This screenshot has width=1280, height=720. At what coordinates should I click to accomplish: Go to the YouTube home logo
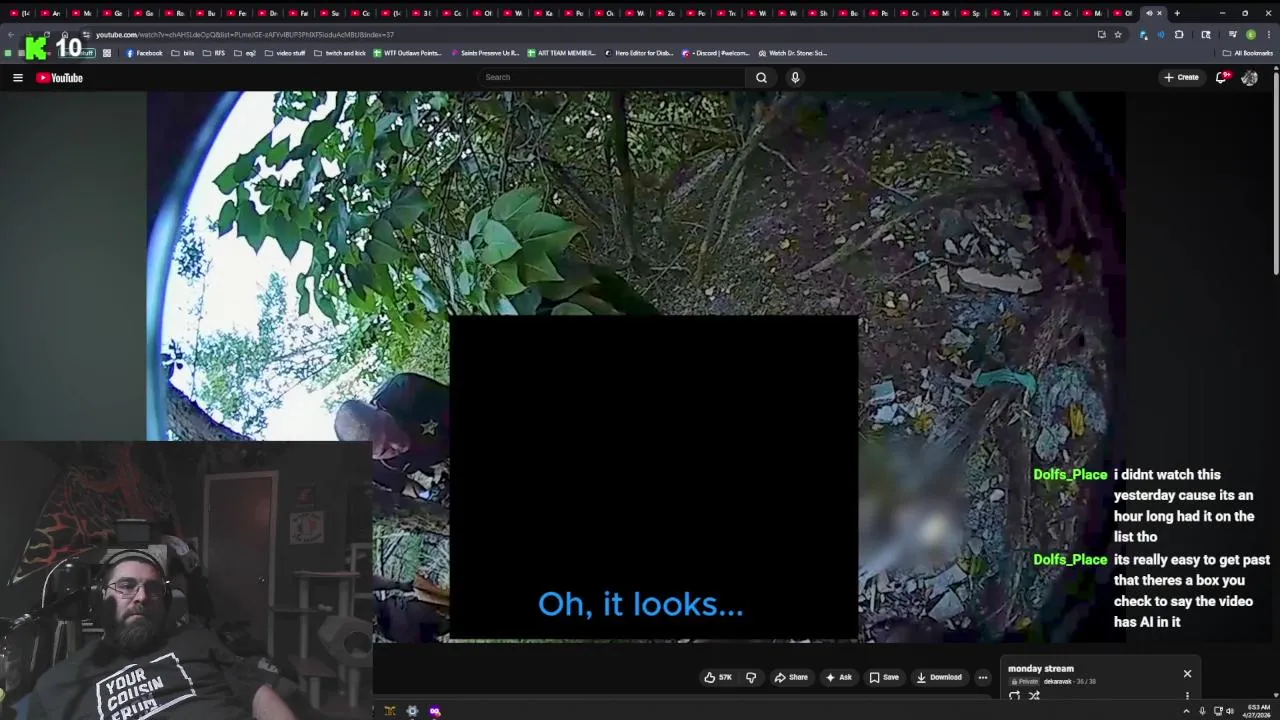coord(59,77)
